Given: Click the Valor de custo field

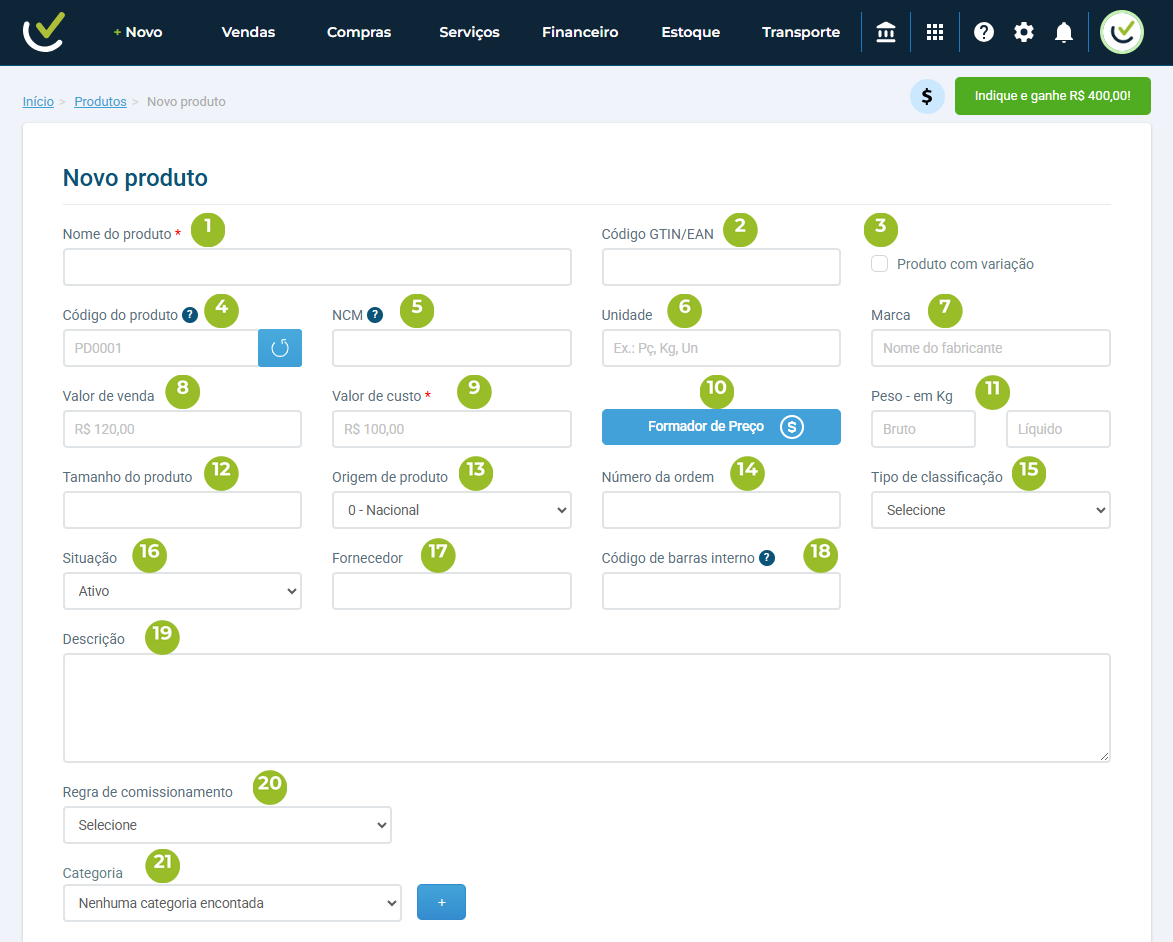Looking at the screenshot, I should 452,429.
